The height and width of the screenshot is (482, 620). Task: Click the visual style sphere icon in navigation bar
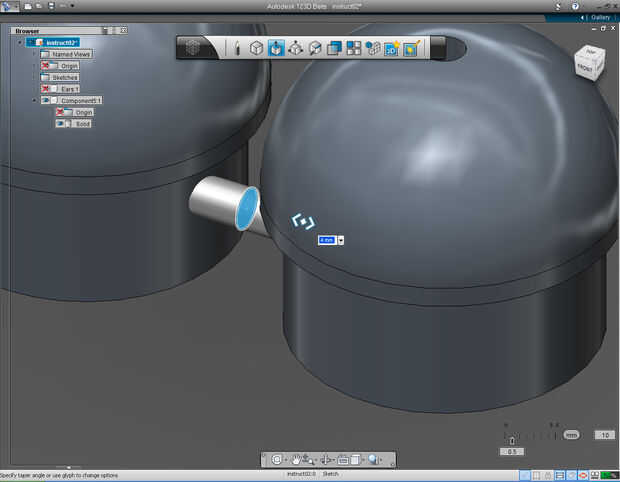point(372,459)
